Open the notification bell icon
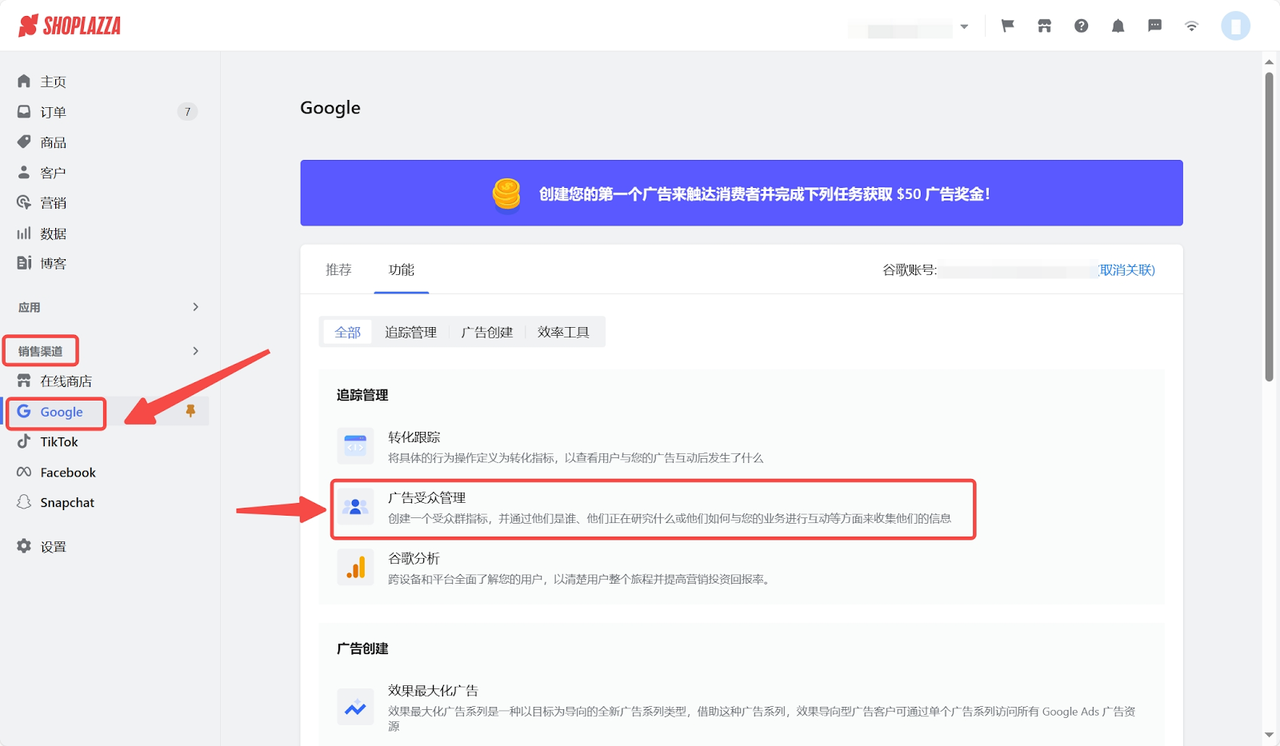The image size is (1280, 746). tap(1118, 25)
